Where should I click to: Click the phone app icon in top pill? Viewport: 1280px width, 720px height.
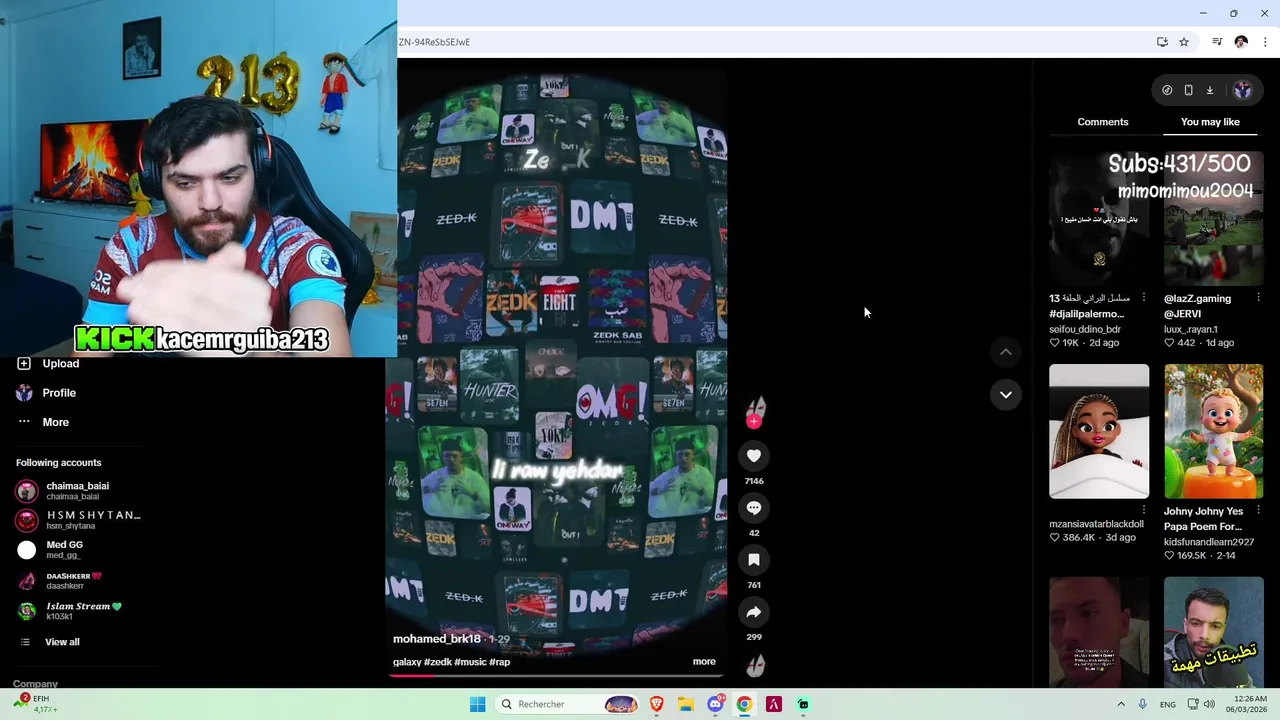pos(1188,90)
